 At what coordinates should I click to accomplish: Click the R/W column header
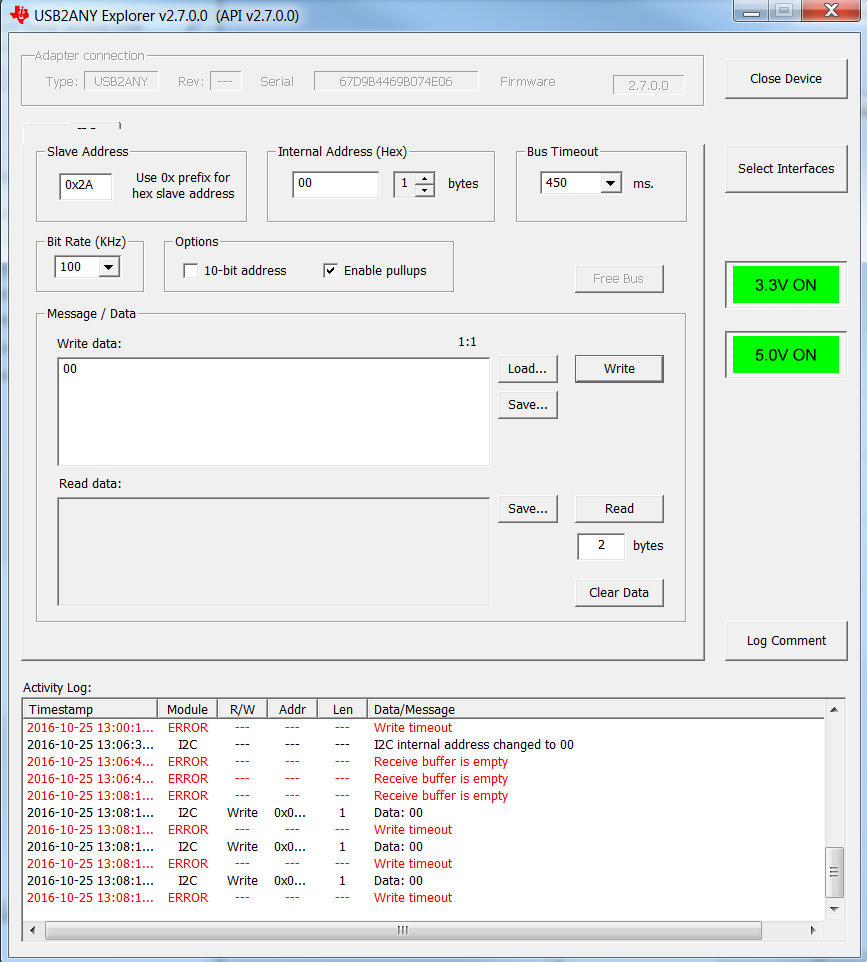tap(242, 709)
